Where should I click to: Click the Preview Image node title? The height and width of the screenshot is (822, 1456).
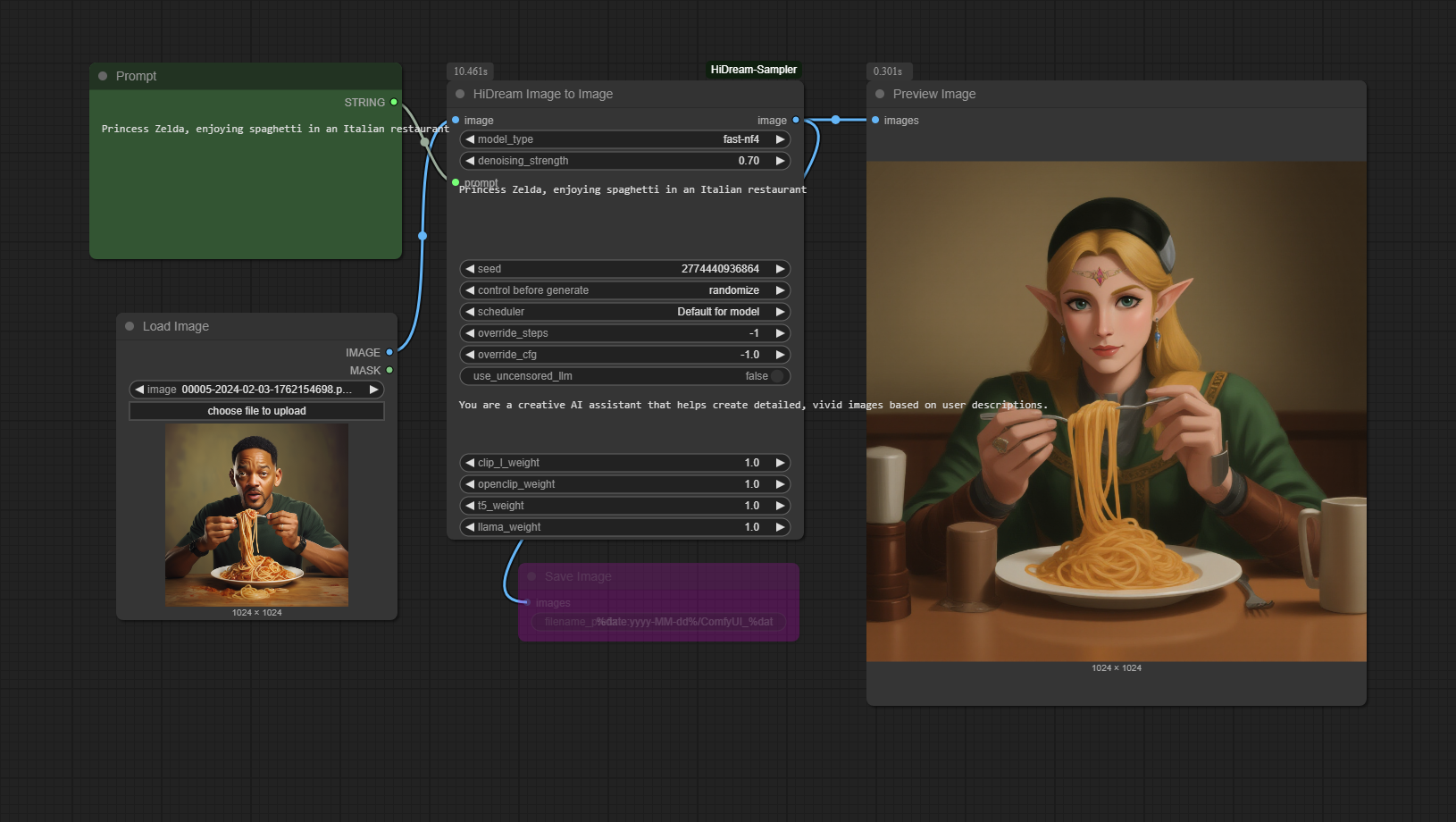point(934,94)
